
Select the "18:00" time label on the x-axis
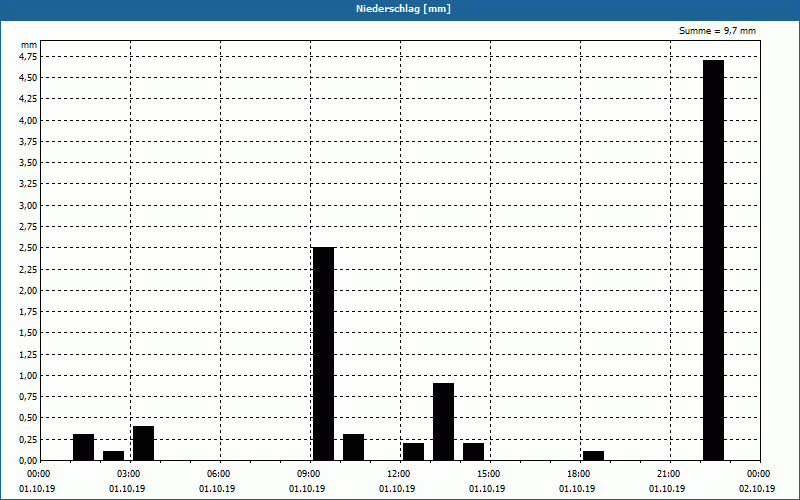pyautogui.click(x=581, y=474)
